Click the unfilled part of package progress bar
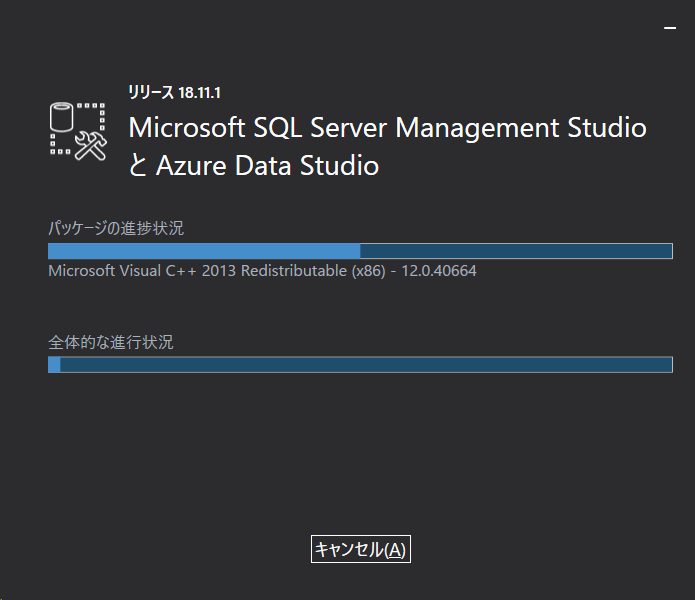Image resolution: width=695 pixels, height=600 pixels. click(x=516, y=251)
